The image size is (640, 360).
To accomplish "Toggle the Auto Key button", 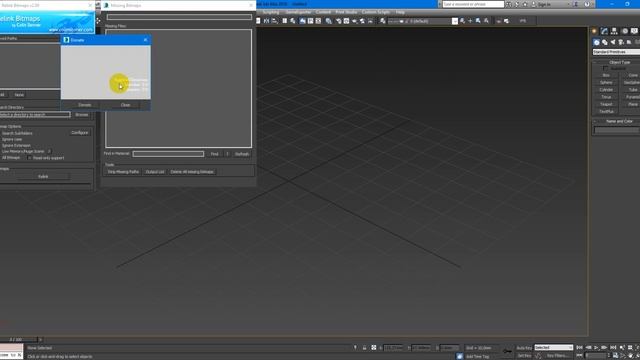I will (x=524, y=348).
